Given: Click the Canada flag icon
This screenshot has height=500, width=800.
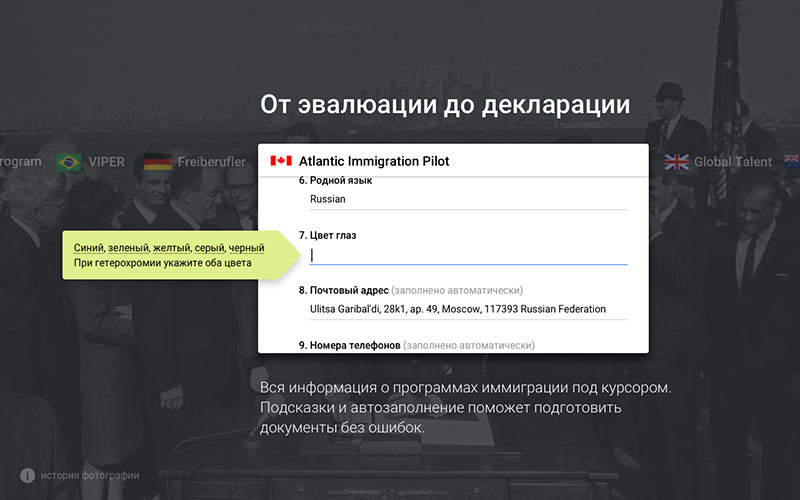Looking at the screenshot, I should pyautogui.click(x=281, y=161).
